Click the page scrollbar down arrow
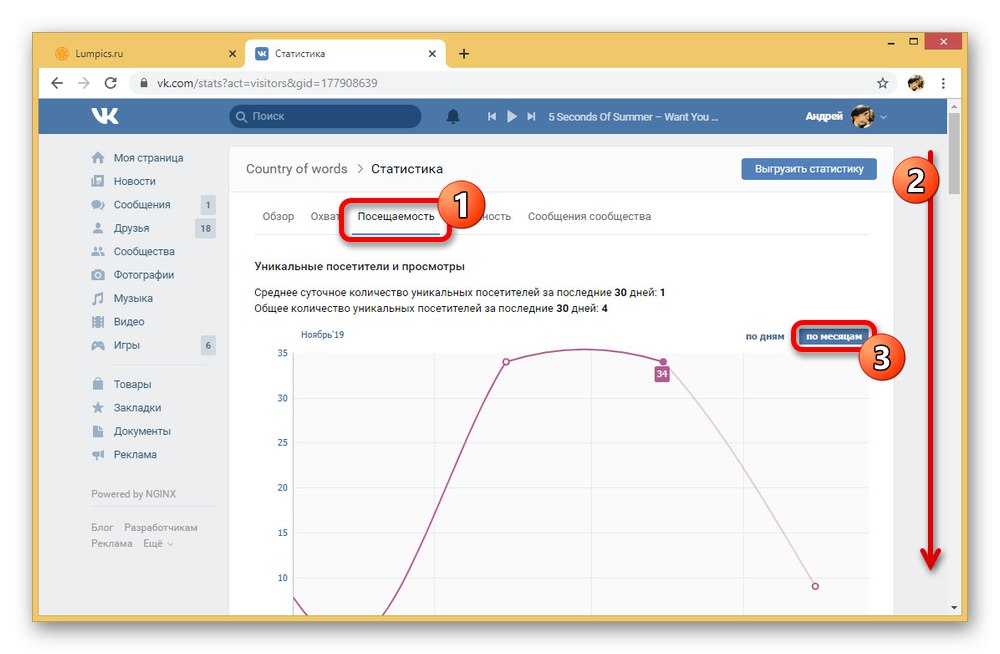 click(x=954, y=607)
